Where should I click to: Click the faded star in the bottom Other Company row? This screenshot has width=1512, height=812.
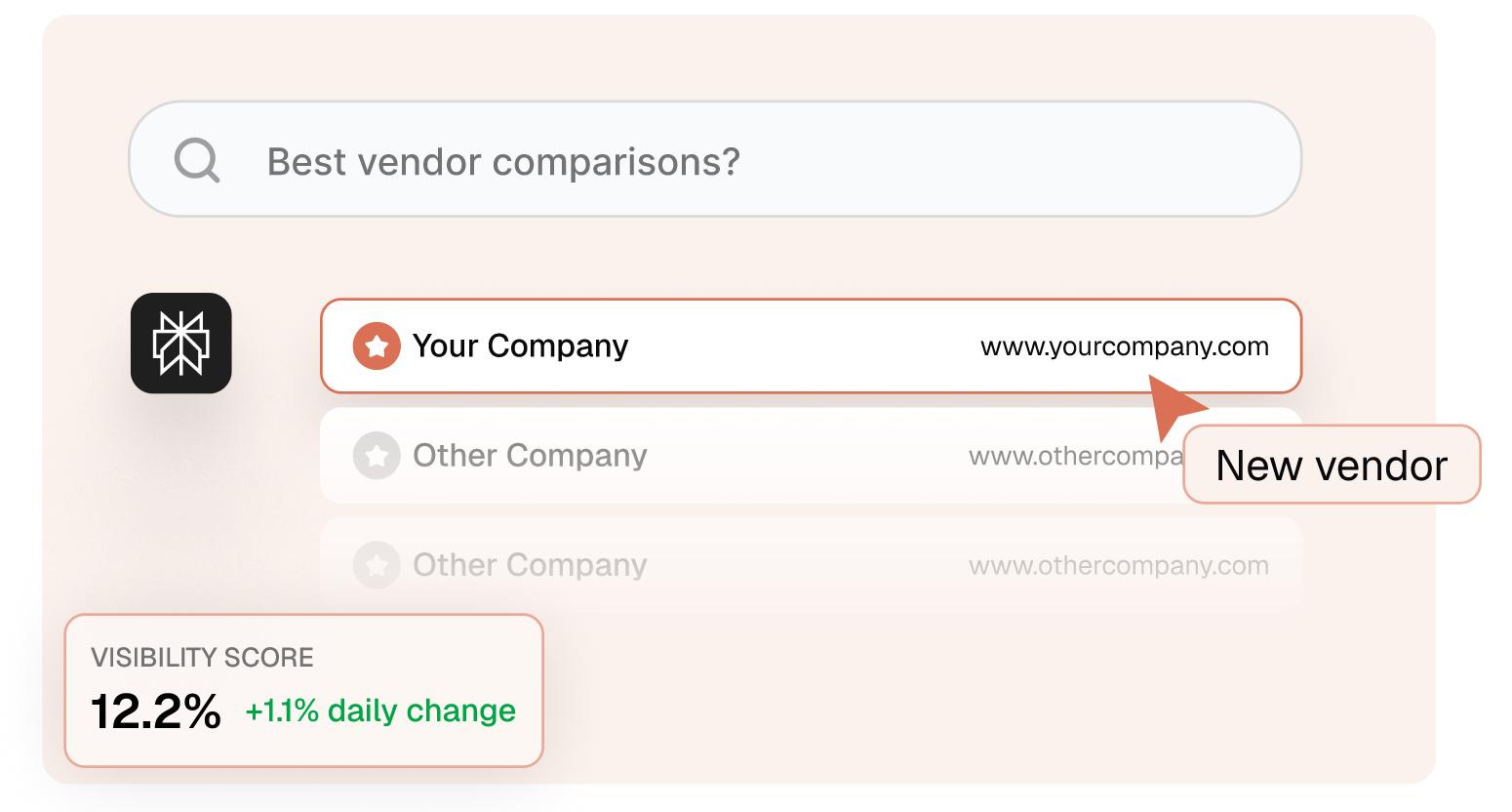(x=377, y=564)
